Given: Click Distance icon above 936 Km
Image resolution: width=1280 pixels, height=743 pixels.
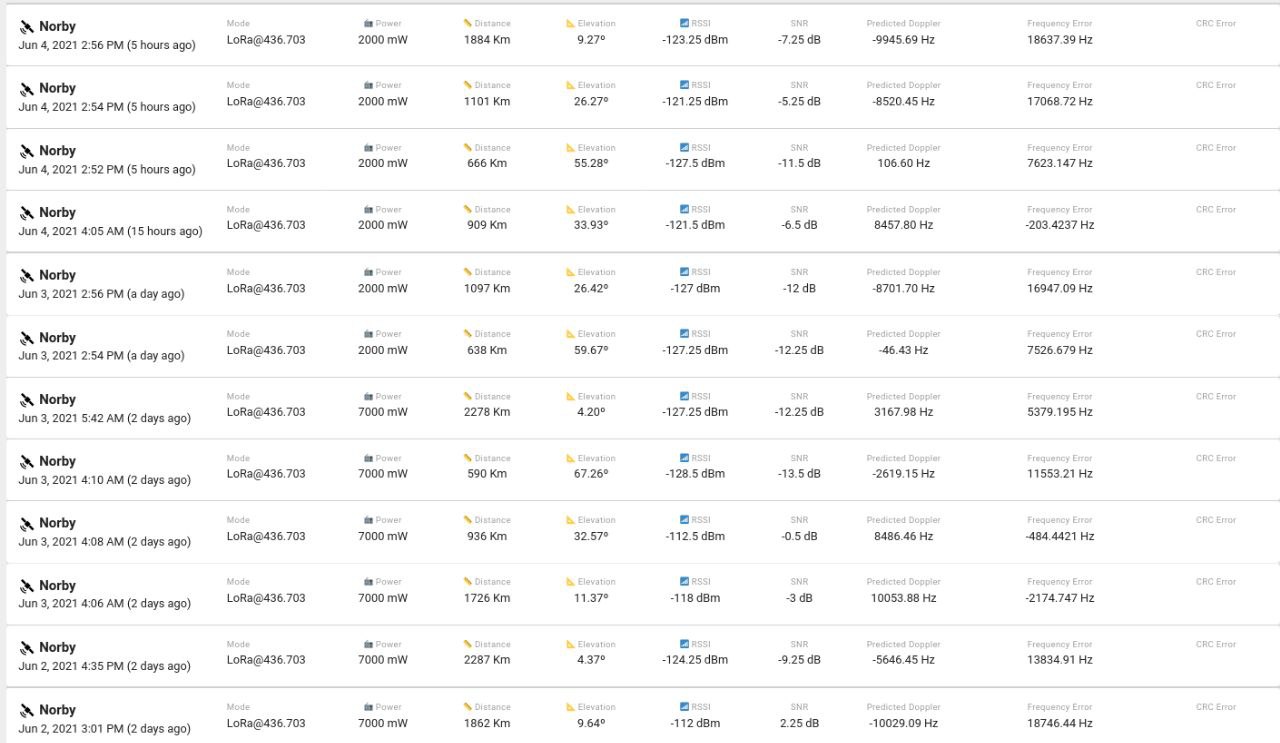Looking at the screenshot, I should (468, 521).
